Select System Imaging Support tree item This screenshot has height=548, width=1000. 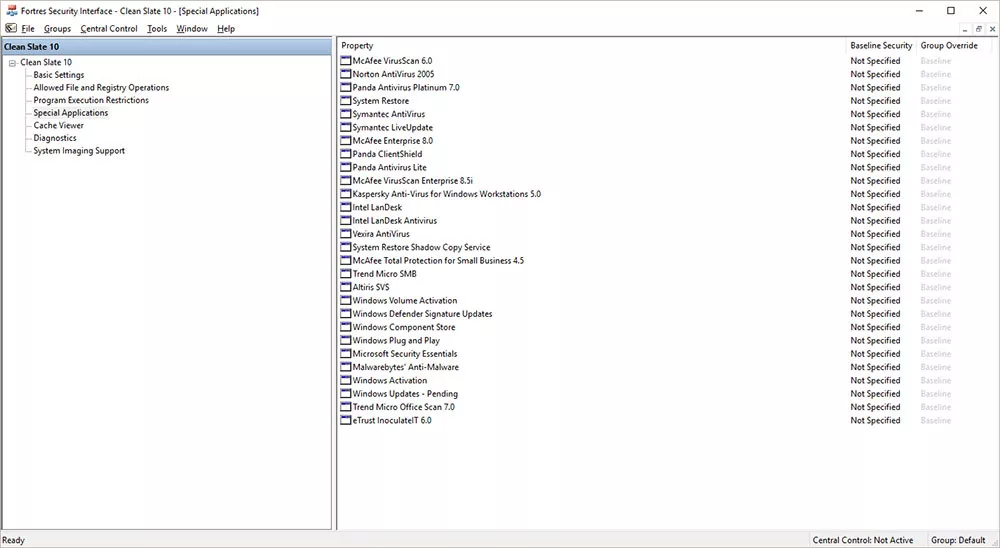[79, 151]
